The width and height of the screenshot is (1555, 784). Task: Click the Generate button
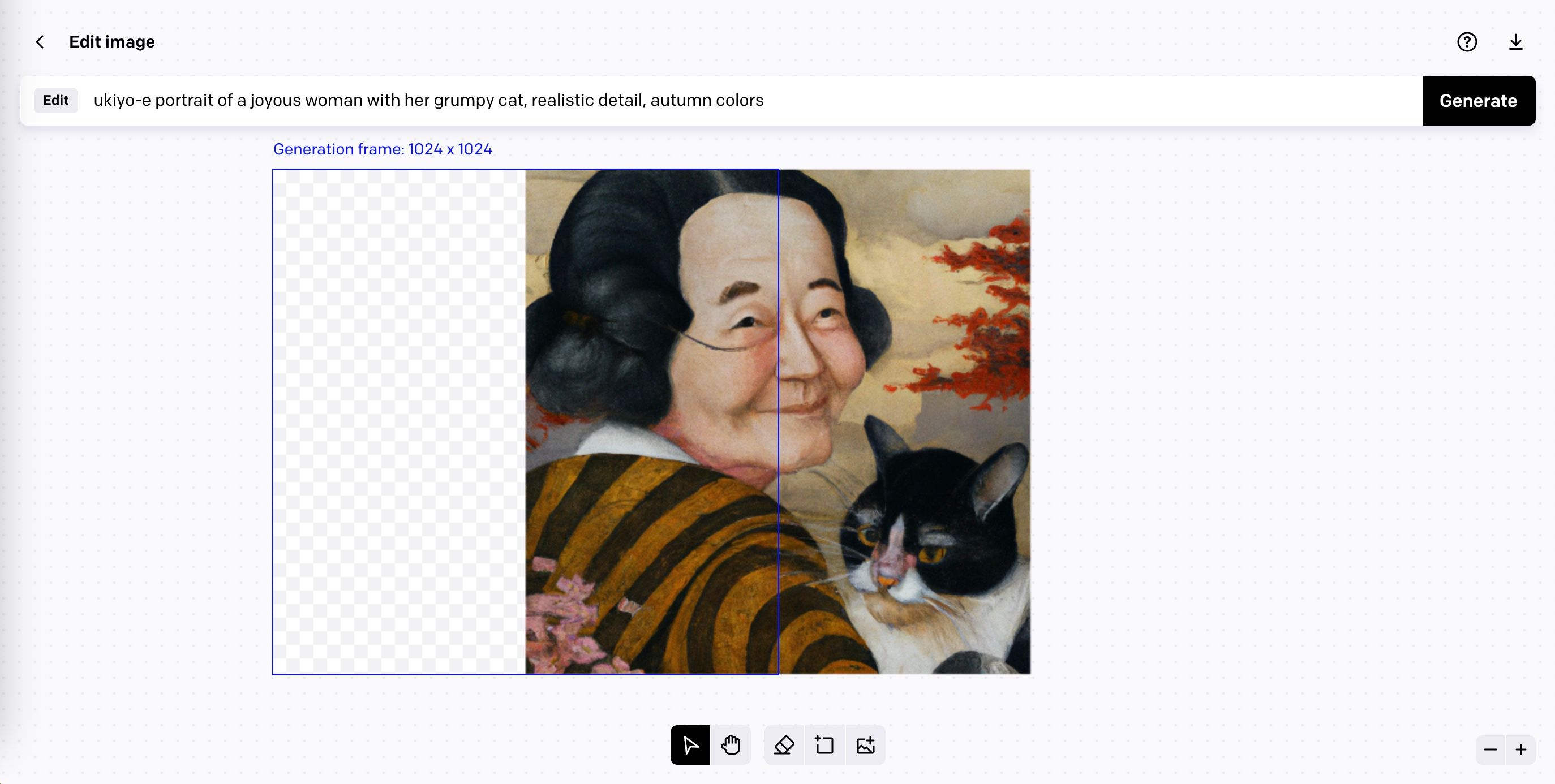pos(1479,100)
